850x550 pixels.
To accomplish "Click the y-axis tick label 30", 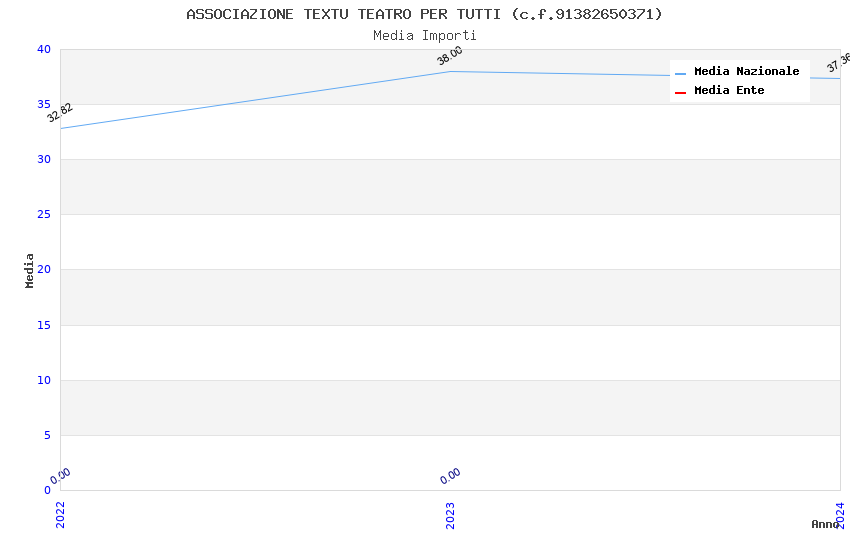I will (44, 159).
